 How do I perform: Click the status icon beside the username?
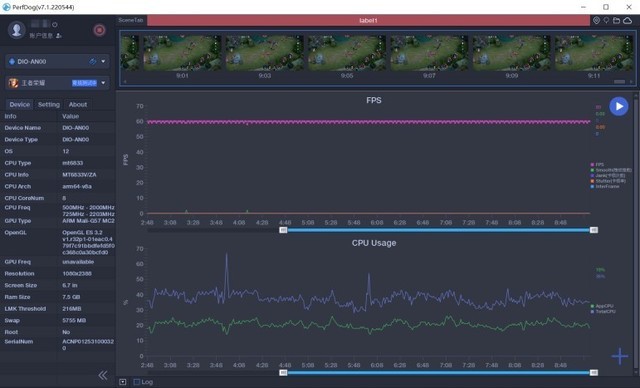(55, 24)
